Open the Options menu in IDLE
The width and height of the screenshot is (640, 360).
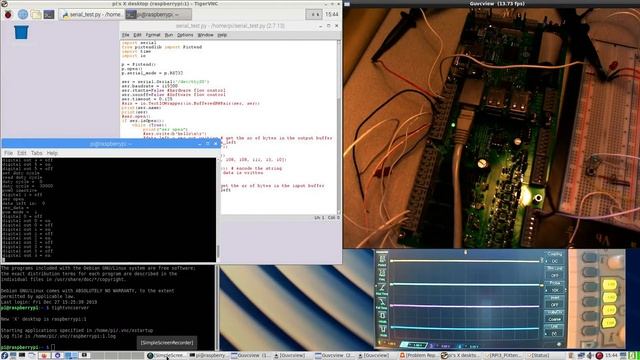(185, 35)
